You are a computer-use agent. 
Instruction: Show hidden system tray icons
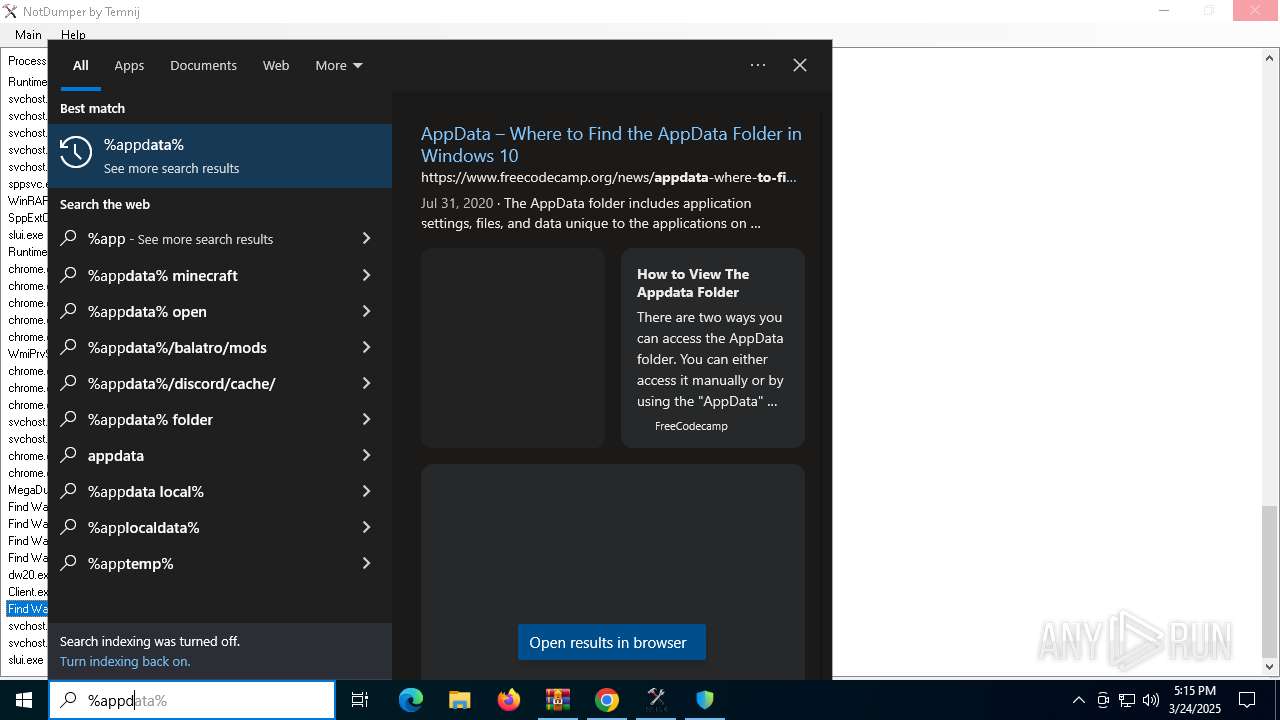coord(1078,700)
